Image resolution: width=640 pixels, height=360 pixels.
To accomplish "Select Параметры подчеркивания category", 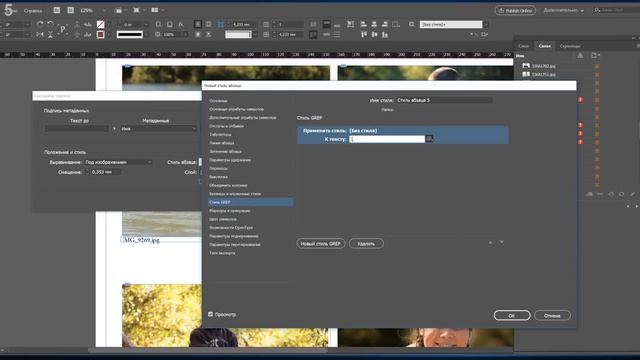I will [x=233, y=236].
